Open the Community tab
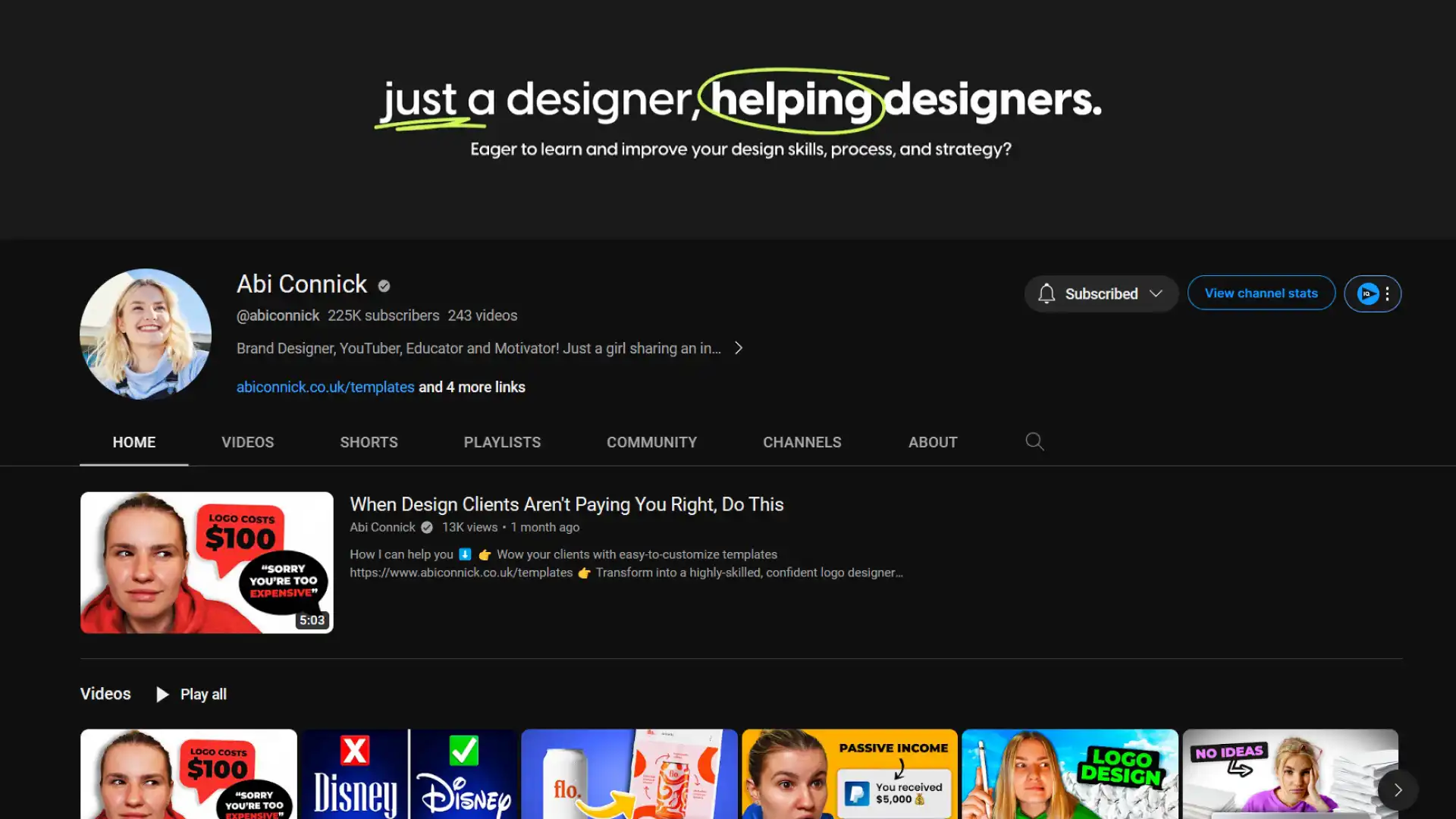Screen dimensions: 1456x819 (651, 442)
